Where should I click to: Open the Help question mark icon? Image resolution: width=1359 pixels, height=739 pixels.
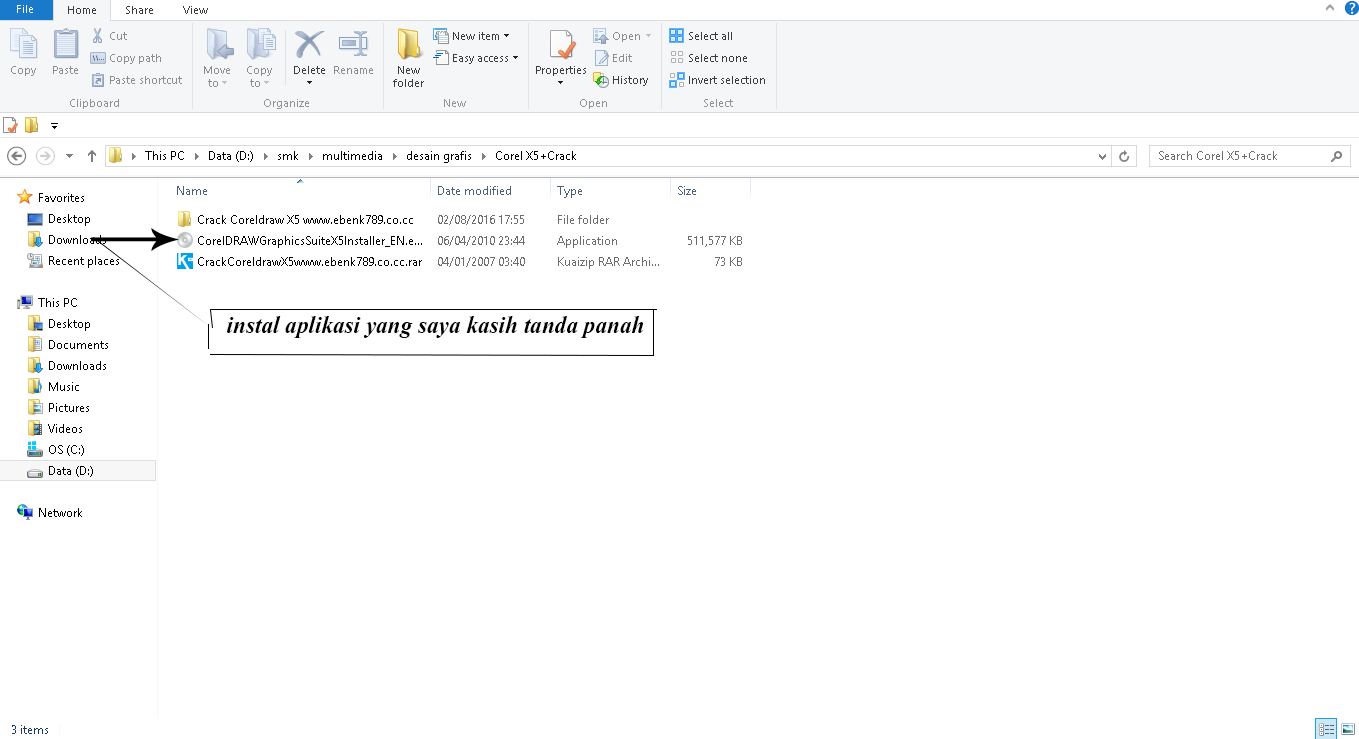click(1352, 9)
